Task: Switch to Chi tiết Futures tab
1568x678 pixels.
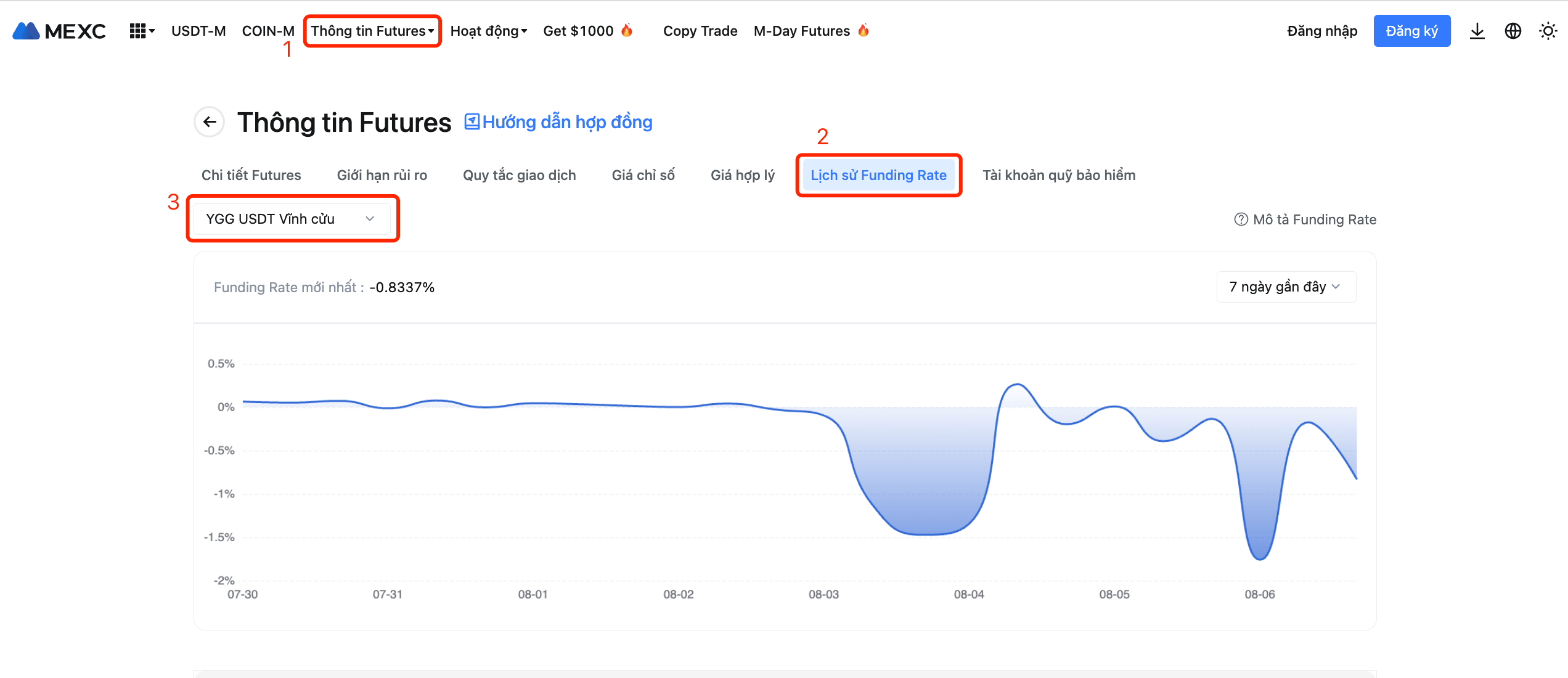Action: point(251,175)
